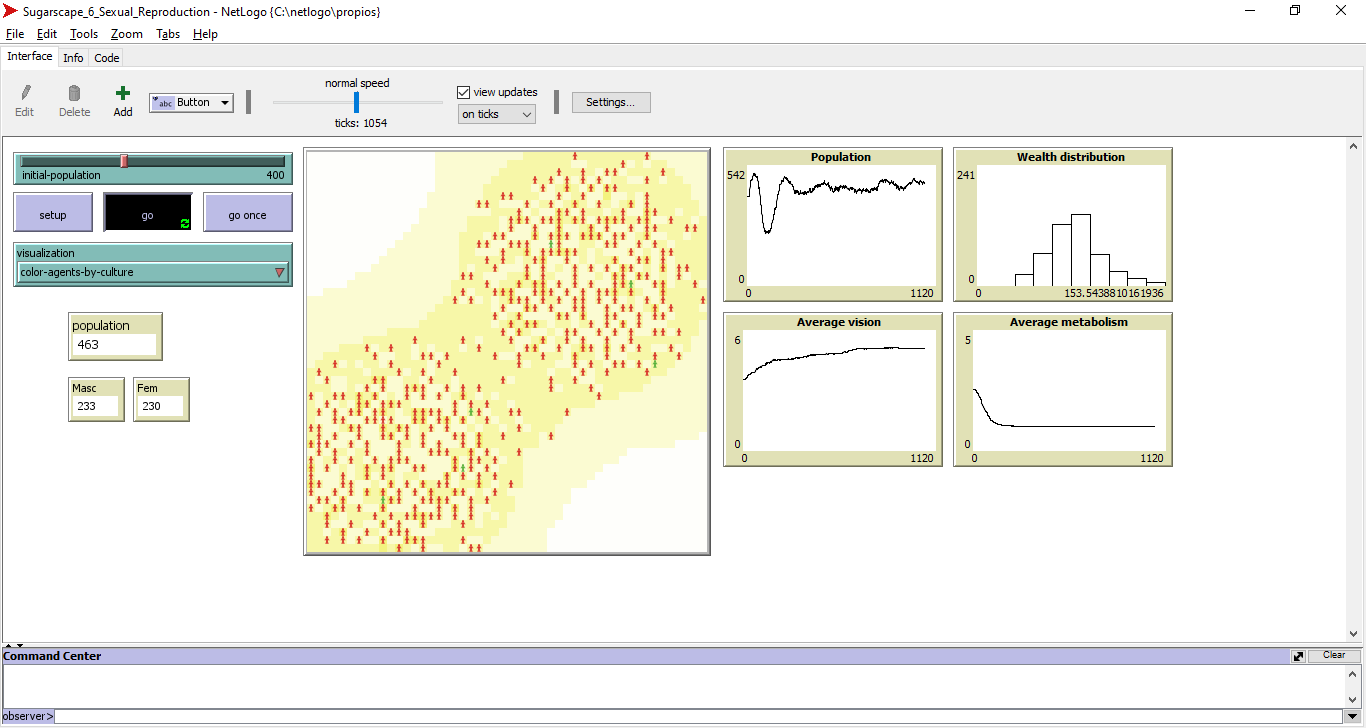This screenshot has height=728, width=1366.
Task: Open the Zoom menu
Action: click(126, 34)
